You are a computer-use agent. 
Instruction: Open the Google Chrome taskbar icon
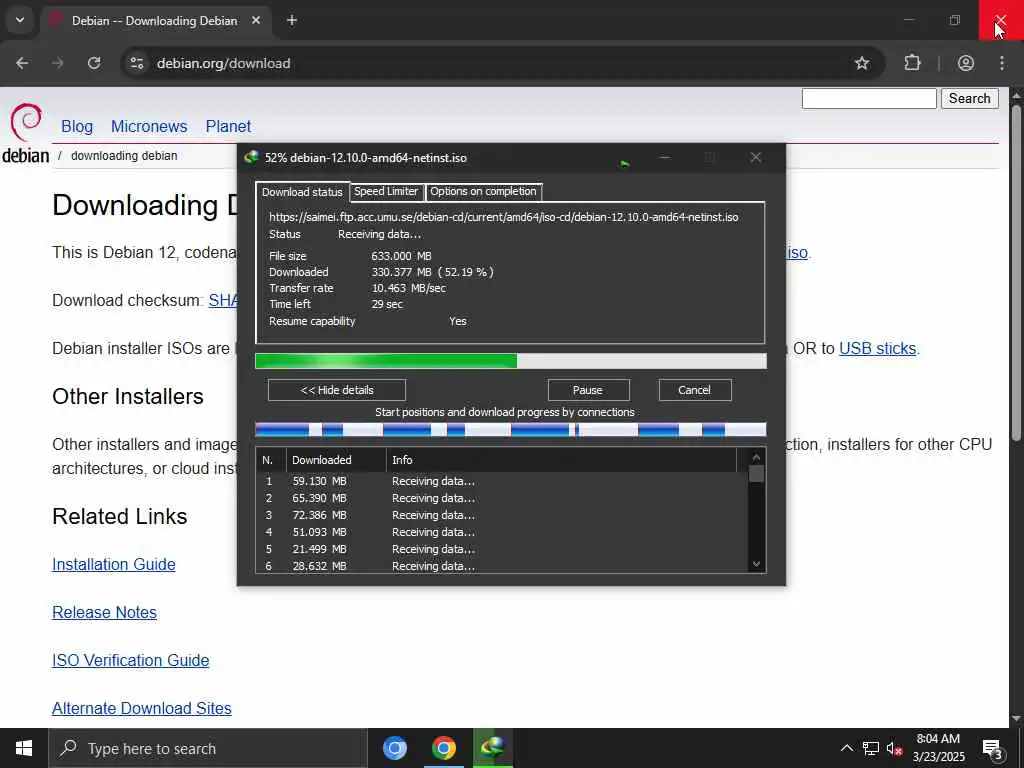coord(443,748)
